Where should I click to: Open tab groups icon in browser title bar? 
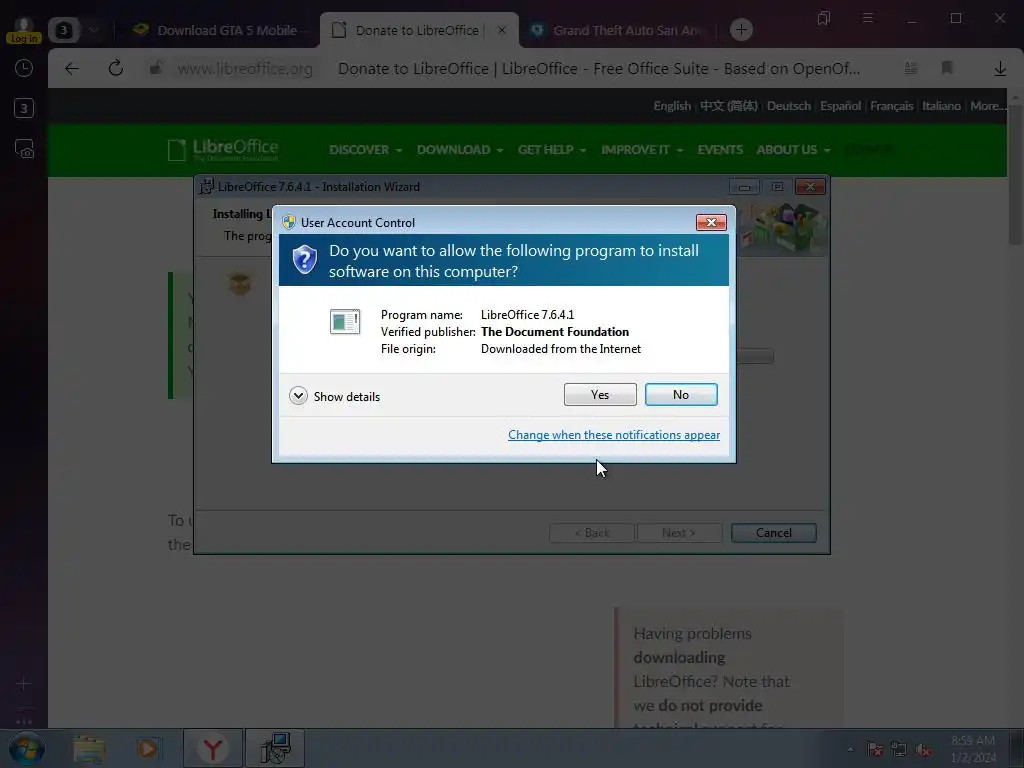coord(824,18)
